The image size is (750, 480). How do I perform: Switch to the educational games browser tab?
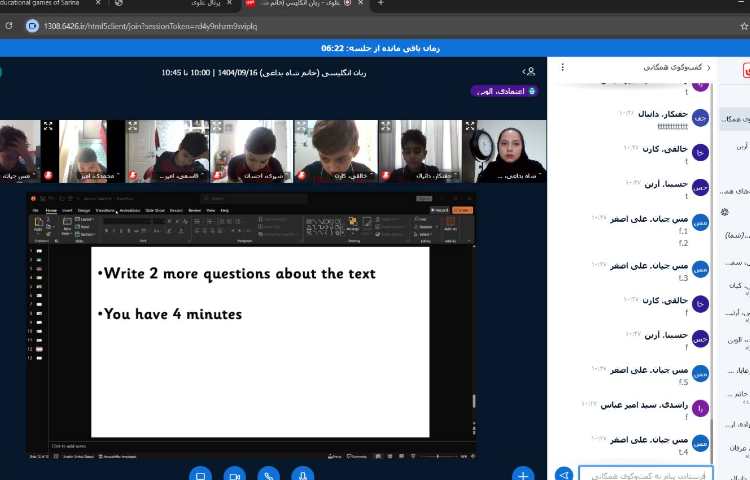(45, 4)
